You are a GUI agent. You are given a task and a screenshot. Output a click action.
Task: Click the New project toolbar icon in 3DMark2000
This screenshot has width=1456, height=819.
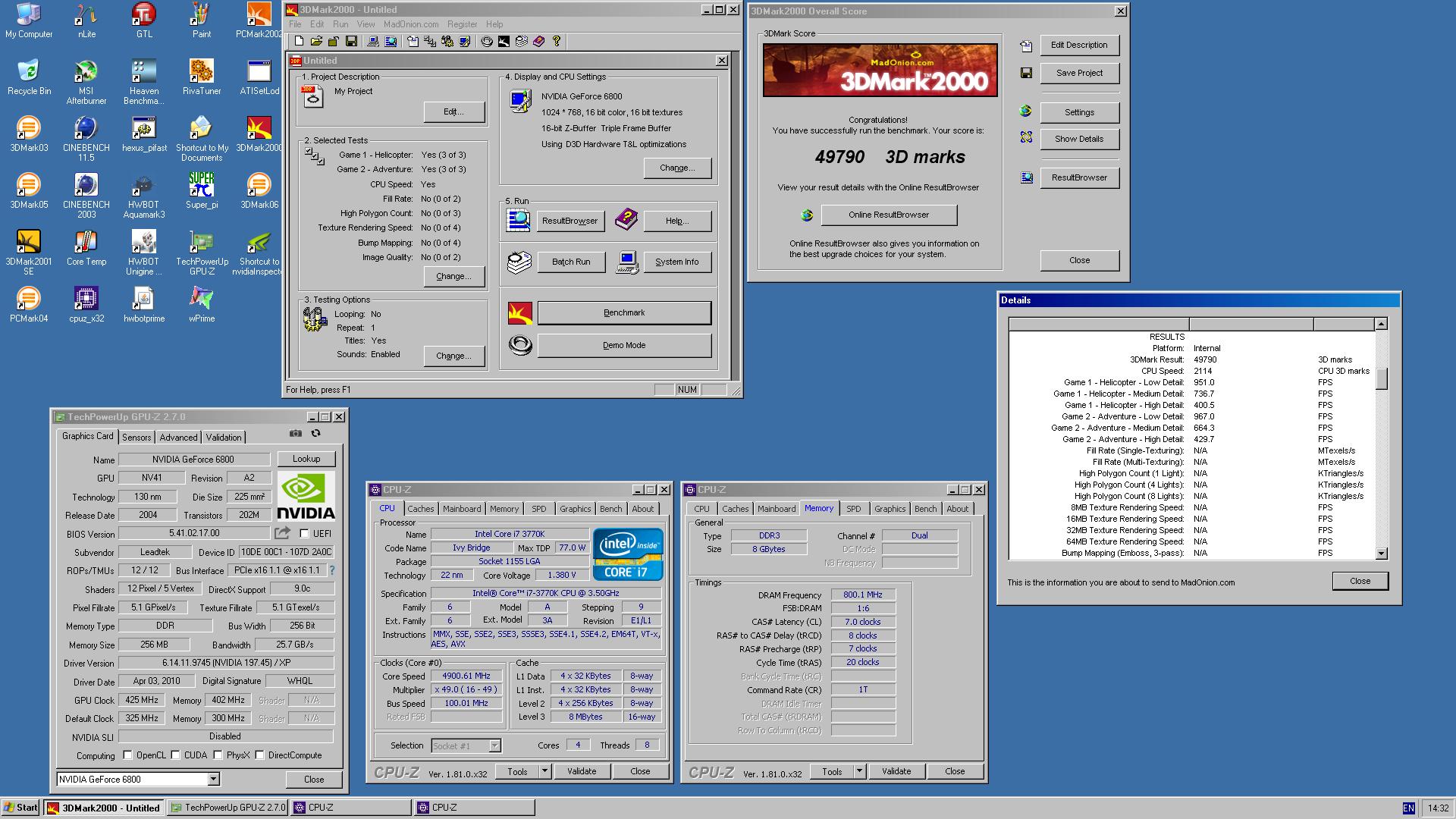click(x=300, y=41)
